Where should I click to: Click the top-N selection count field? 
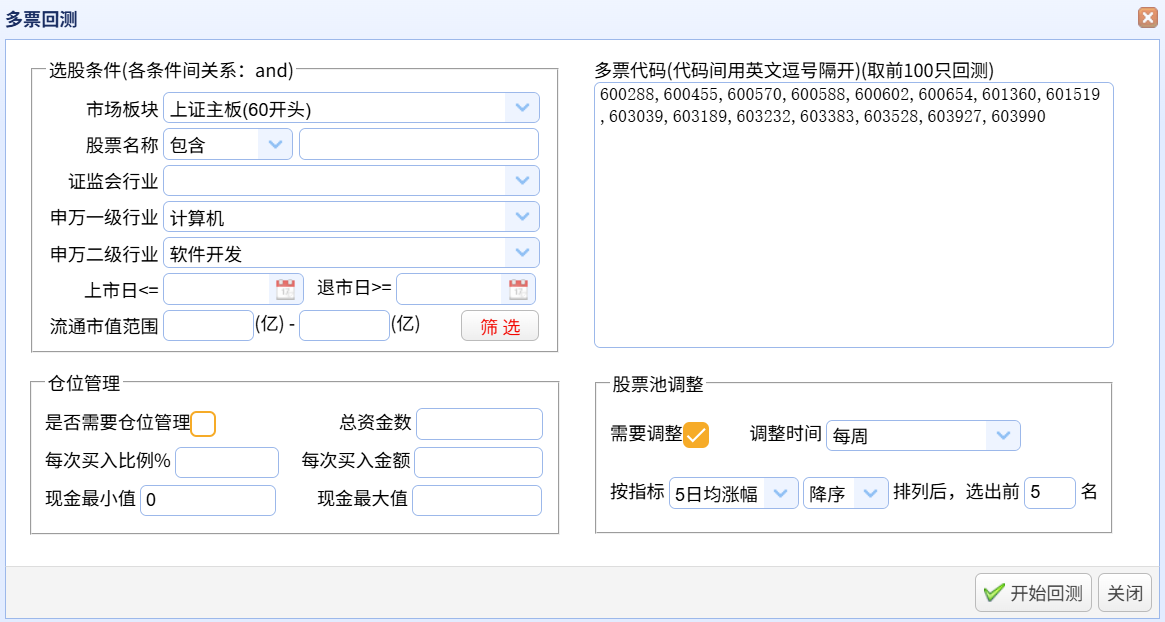(x=1049, y=493)
